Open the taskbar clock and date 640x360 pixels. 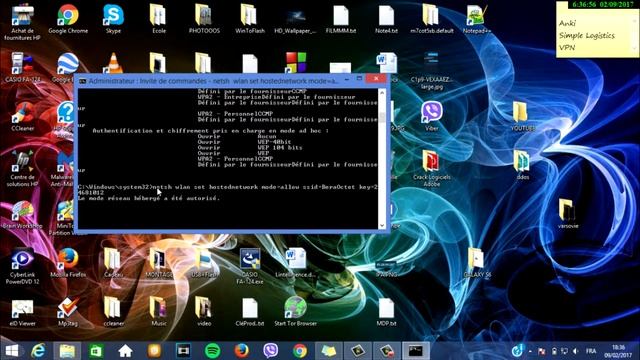[618, 351]
